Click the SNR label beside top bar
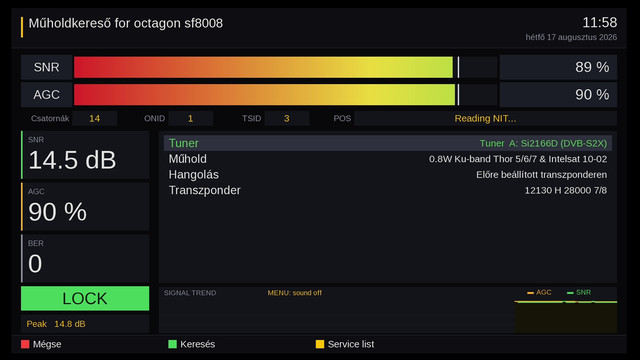640x360 pixels. [47, 67]
